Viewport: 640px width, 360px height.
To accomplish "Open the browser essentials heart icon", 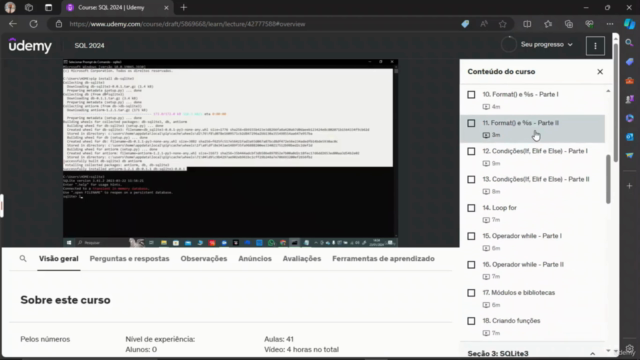I will 589,24.
